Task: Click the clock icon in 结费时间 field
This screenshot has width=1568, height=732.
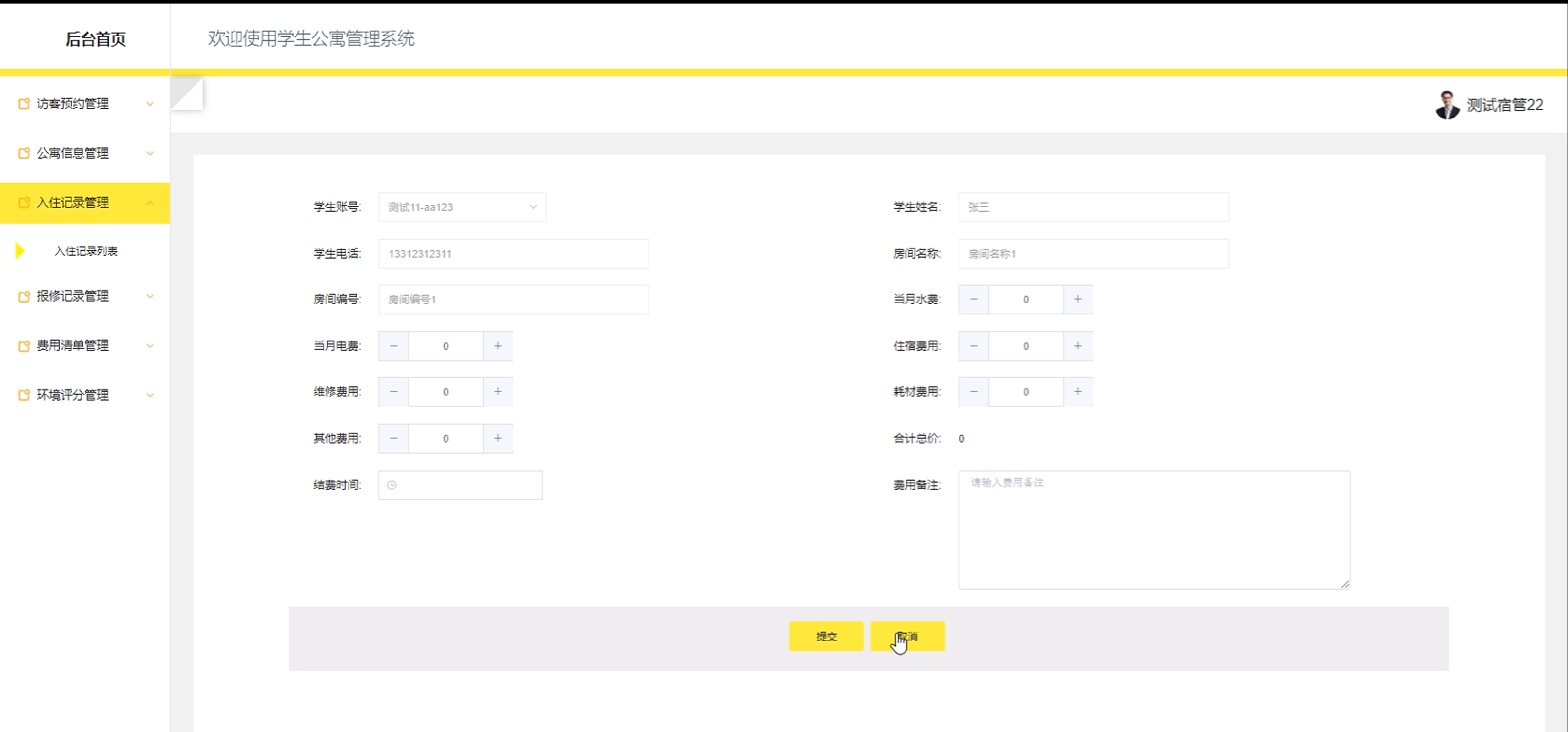Action: click(392, 485)
